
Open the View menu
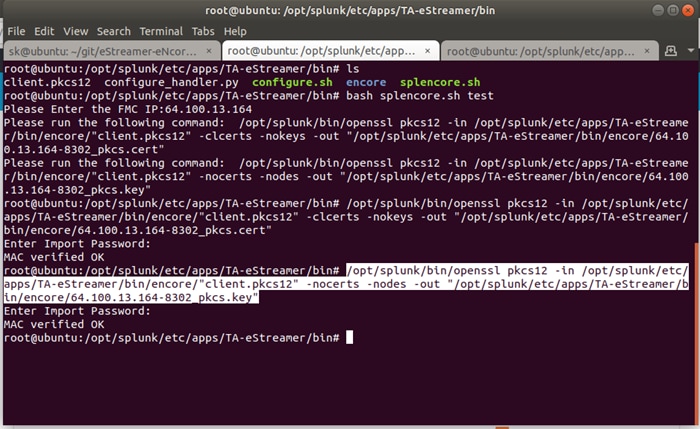tap(75, 31)
